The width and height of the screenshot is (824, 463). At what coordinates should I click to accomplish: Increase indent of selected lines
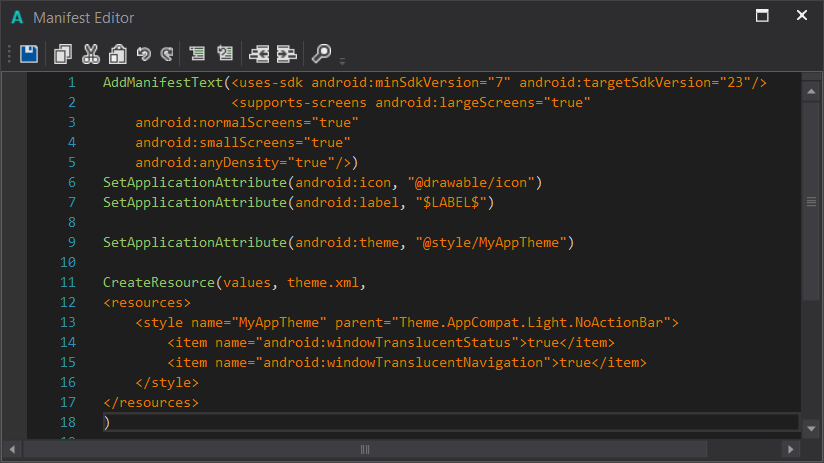click(x=287, y=54)
